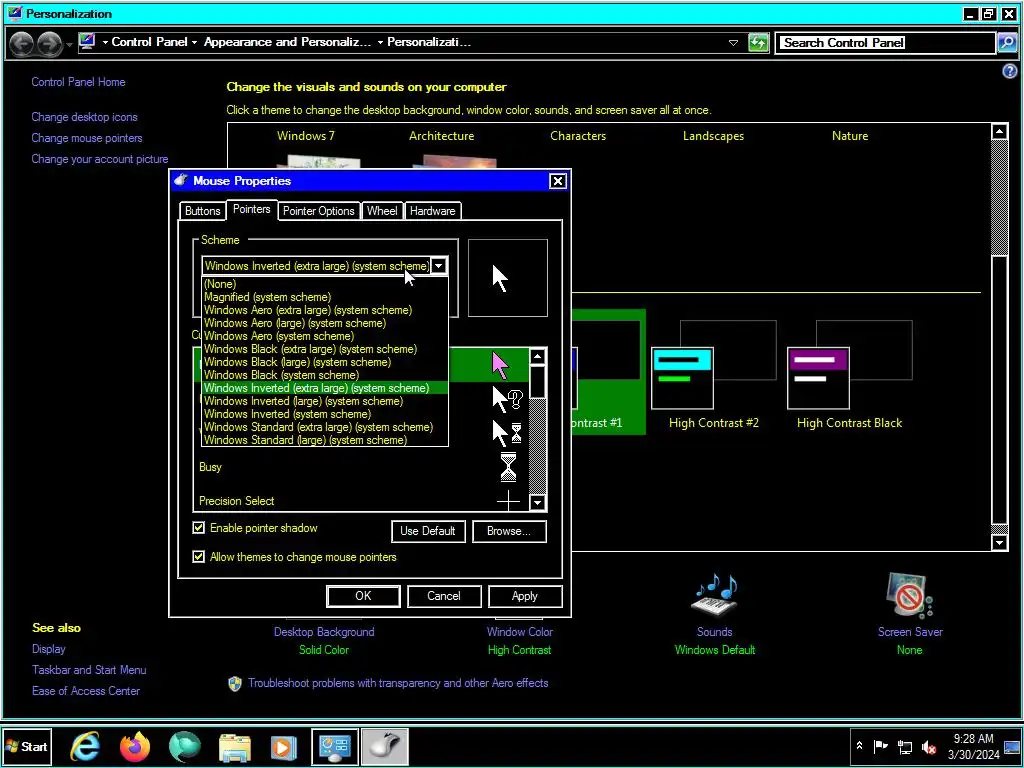Click in the Search Control Panel field

point(885,42)
